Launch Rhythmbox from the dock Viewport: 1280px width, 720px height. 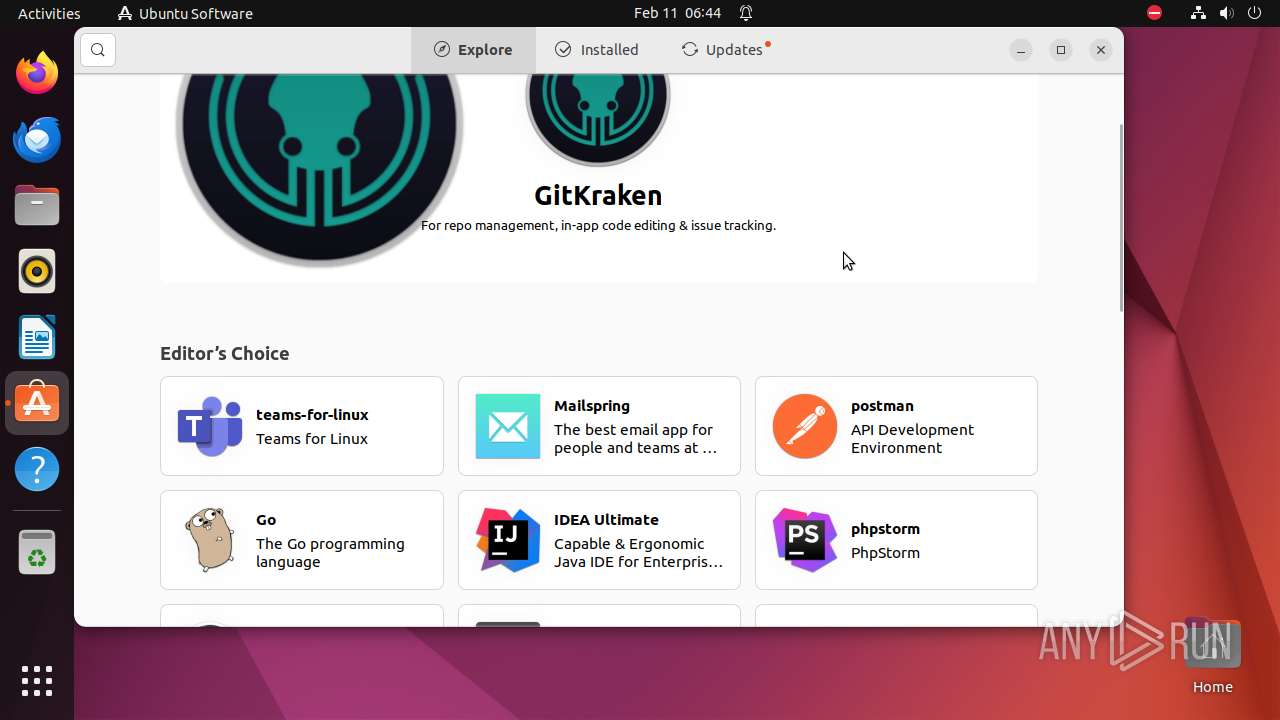pyautogui.click(x=37, y=271)
